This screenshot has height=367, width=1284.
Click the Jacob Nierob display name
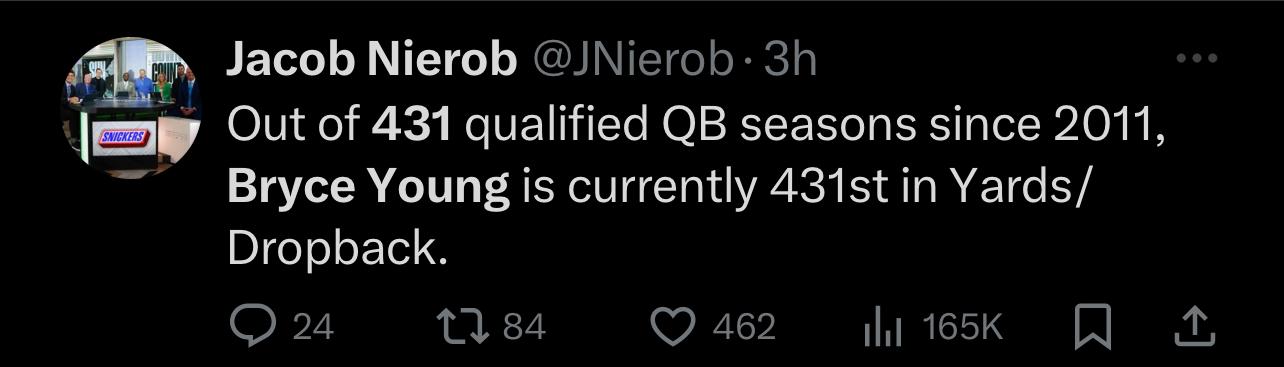coord(372,61)
